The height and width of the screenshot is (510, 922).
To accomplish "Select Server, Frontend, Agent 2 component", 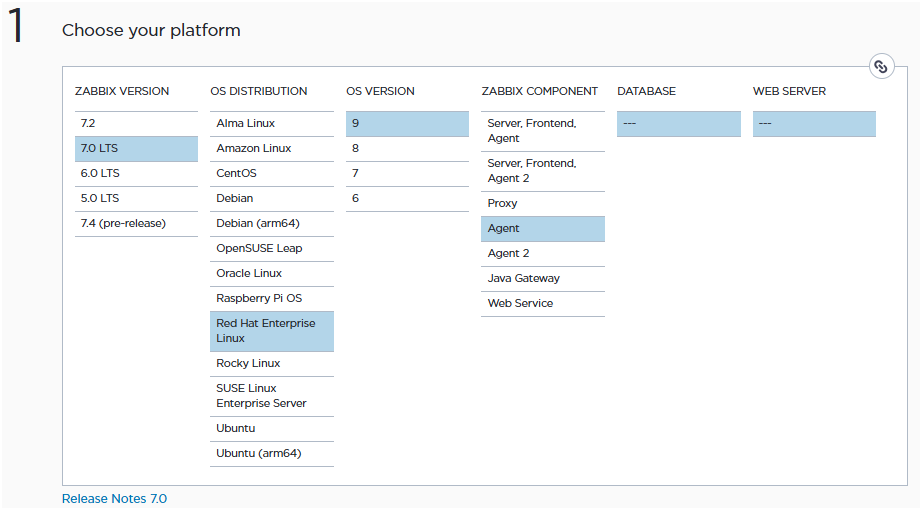I will click(x=542, y=171).
